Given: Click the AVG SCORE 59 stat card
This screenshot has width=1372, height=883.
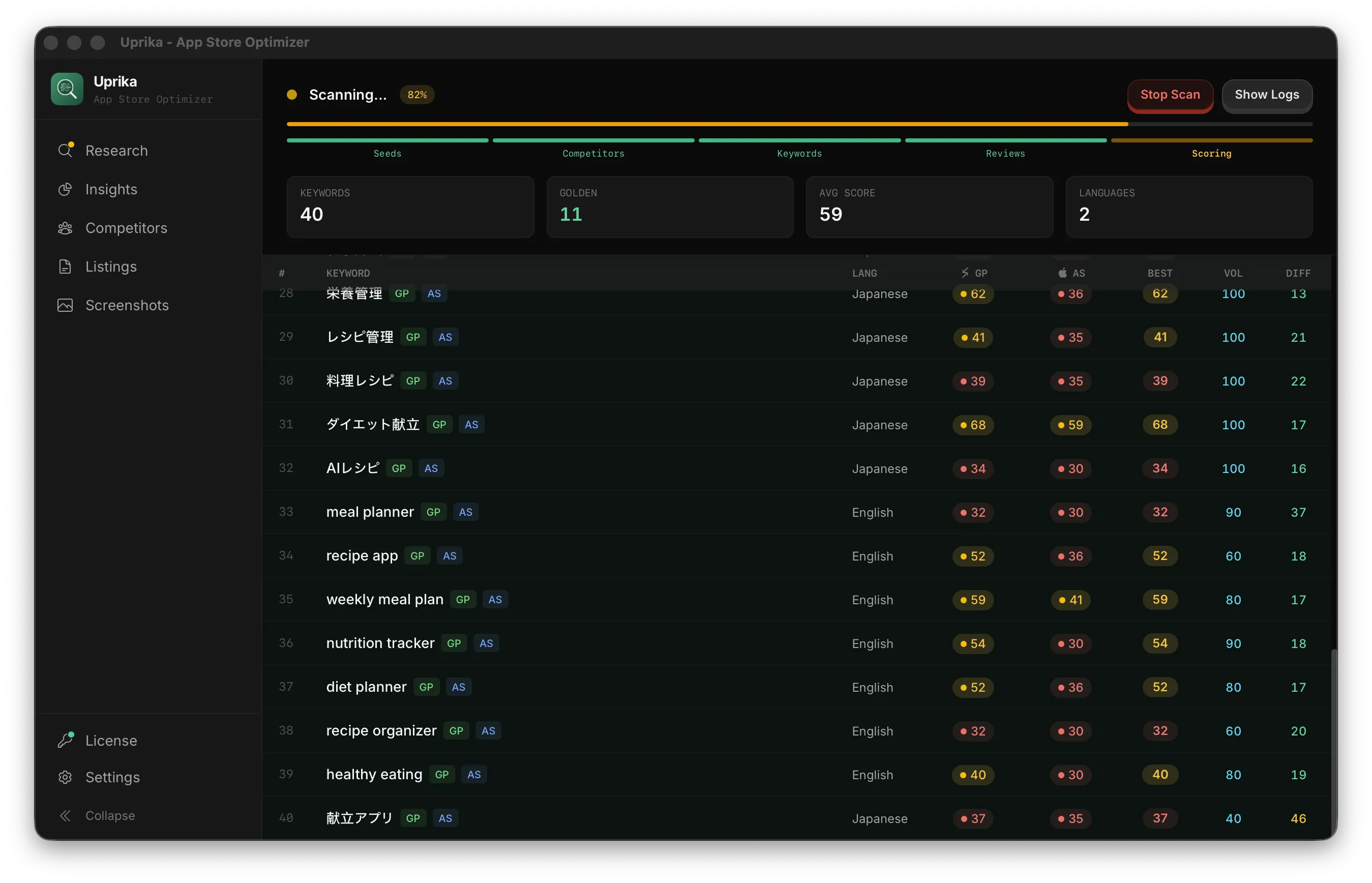Looking at the screenshot, I should click(x=929, y=207).
